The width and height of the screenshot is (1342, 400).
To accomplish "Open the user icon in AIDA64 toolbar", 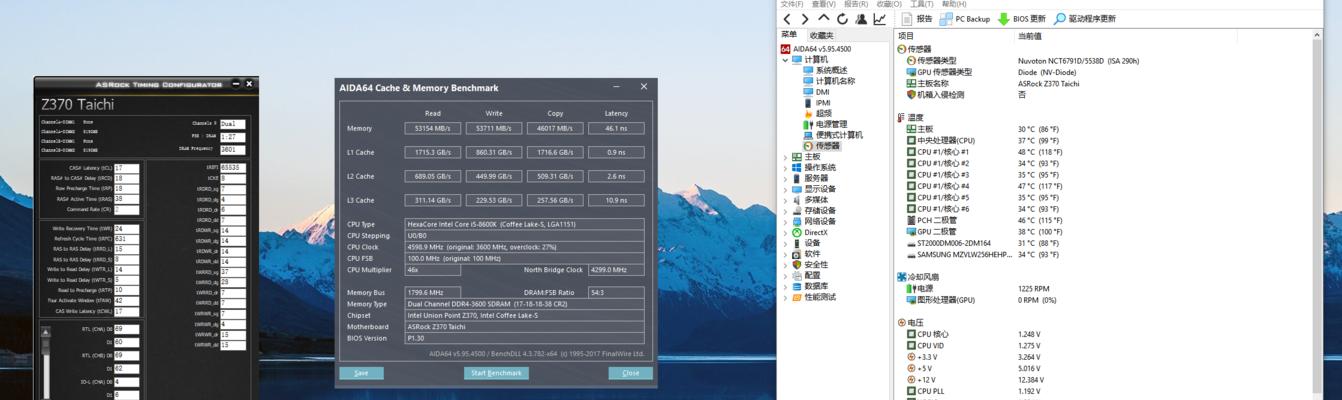I will pos(861,19).
